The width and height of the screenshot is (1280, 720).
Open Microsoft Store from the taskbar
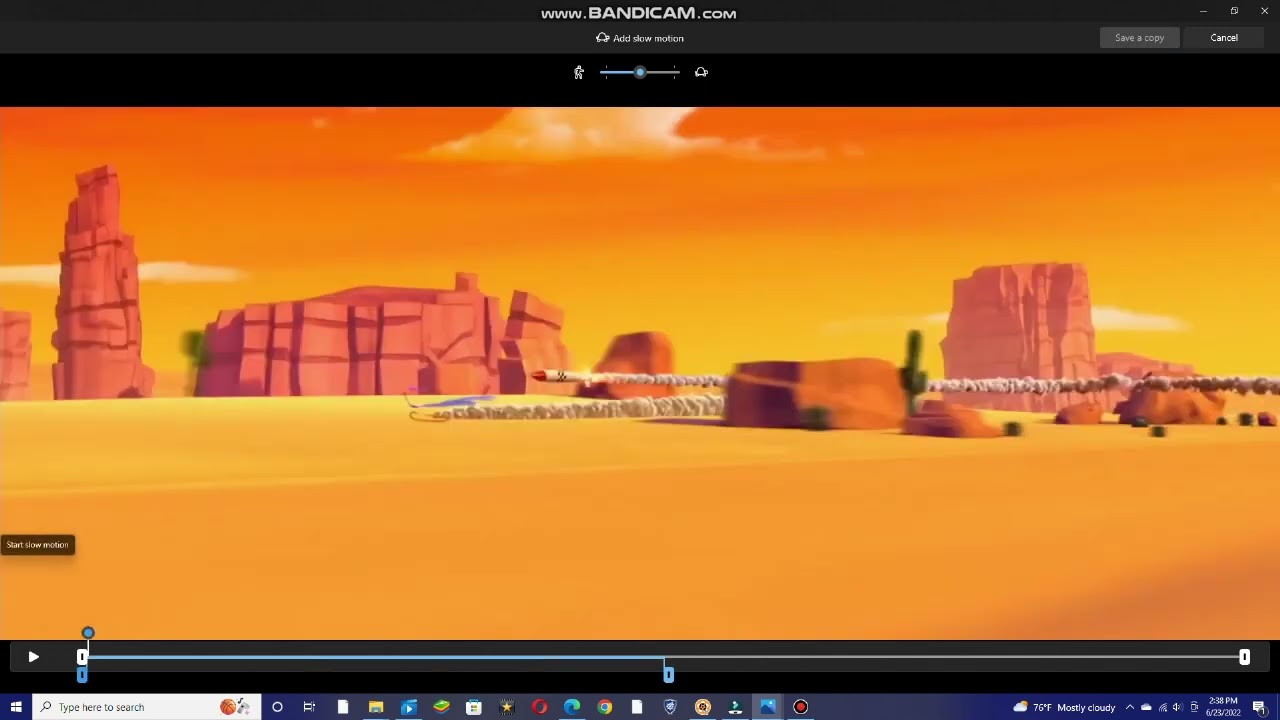pos(474,707)
